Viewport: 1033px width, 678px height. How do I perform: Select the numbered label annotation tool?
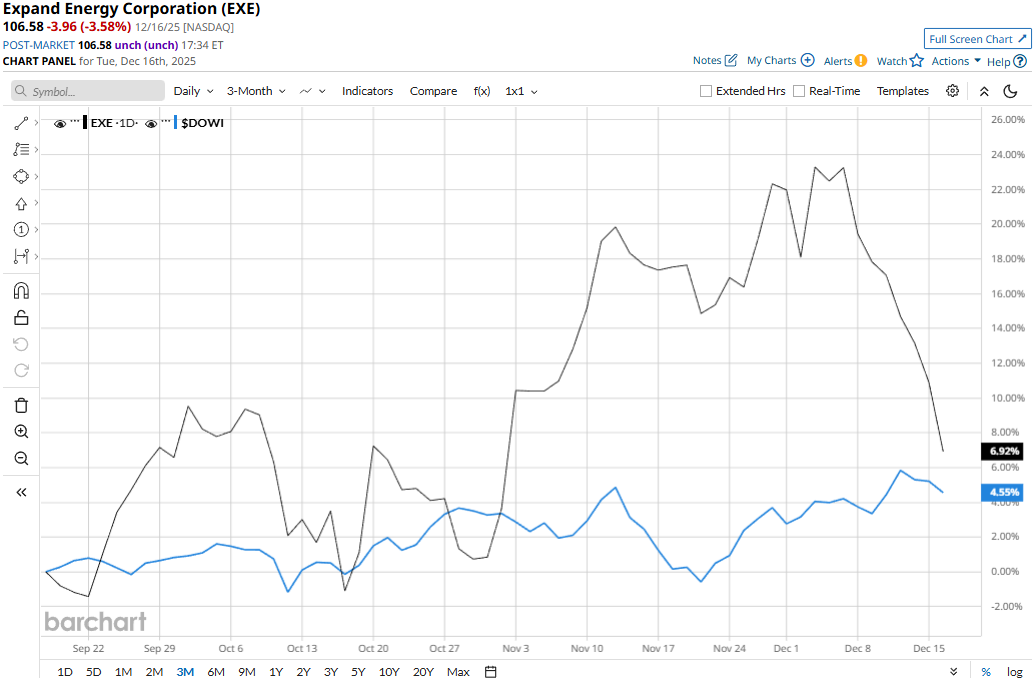coord(21,229)
